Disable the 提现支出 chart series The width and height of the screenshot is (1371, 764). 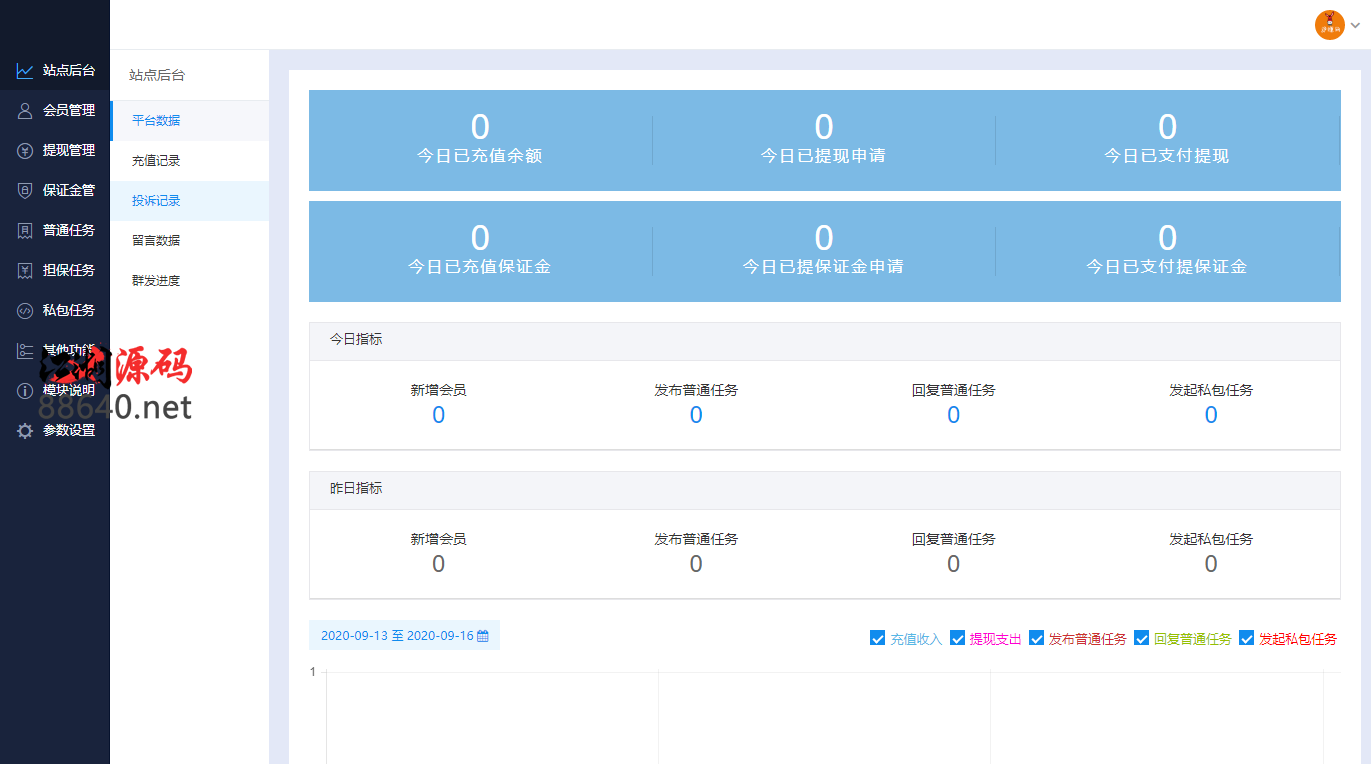click(x=957, y=637)
